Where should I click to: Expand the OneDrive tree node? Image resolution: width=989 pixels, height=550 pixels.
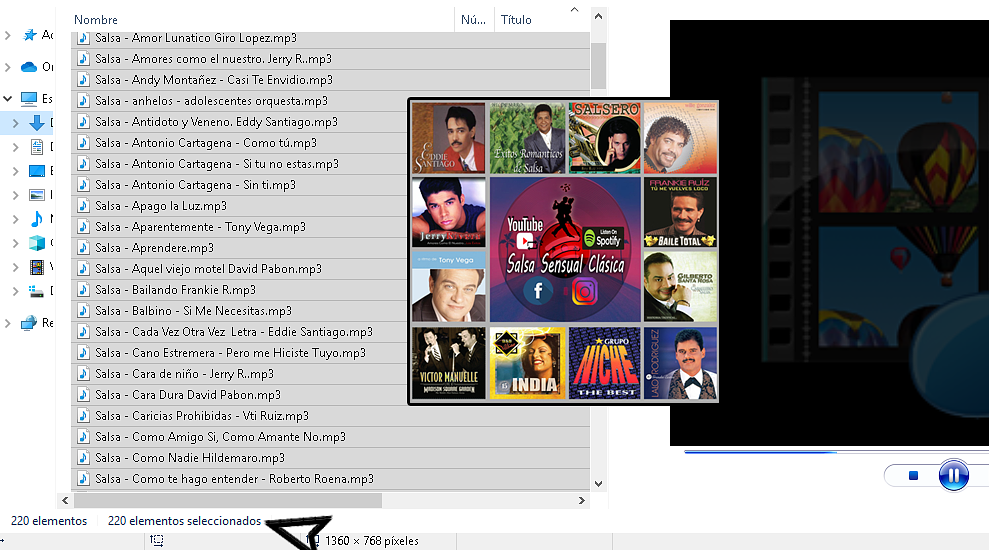(x=8, y=67)
